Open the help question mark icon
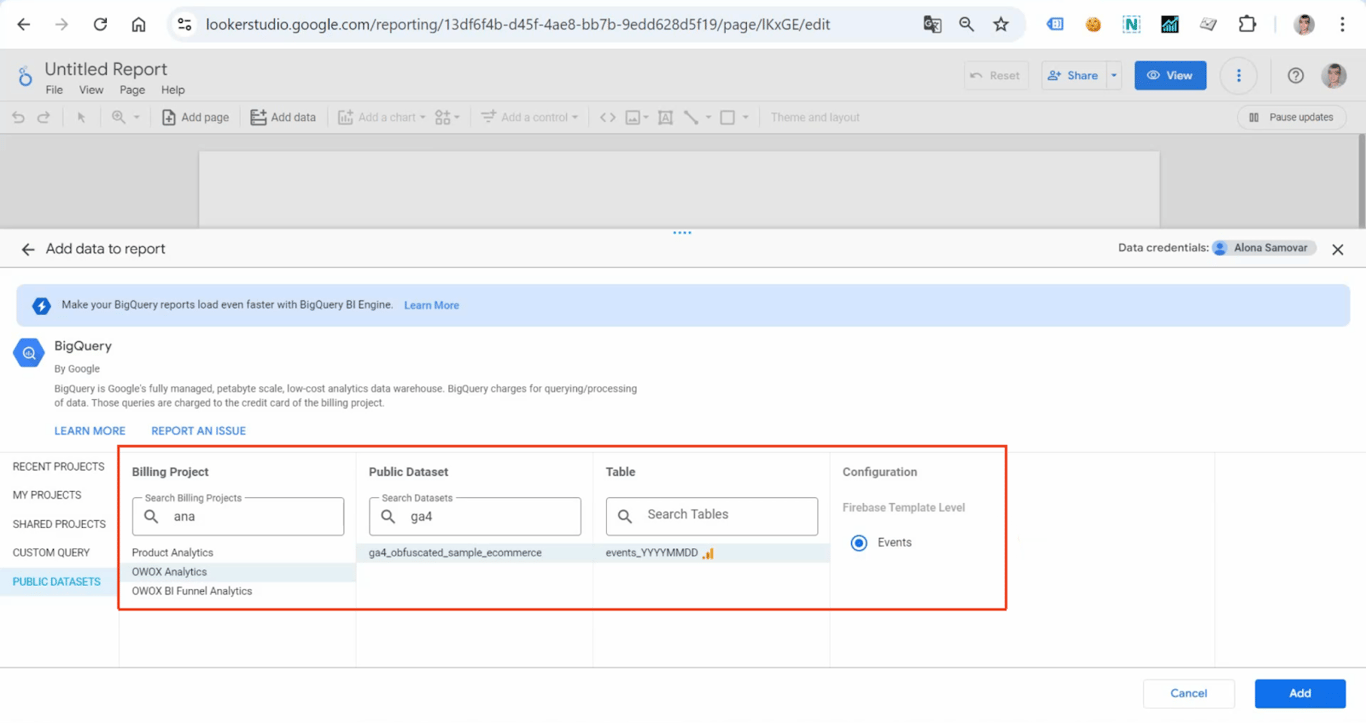This screenshot has width=1366, height=723. (x=1295, y=76)
